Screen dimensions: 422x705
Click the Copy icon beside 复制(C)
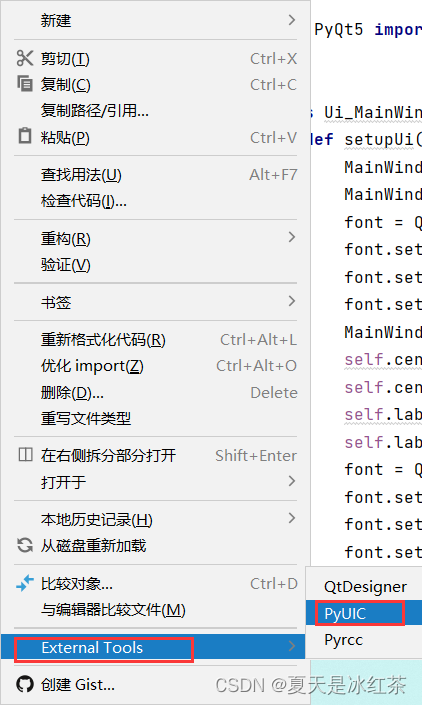25,84
